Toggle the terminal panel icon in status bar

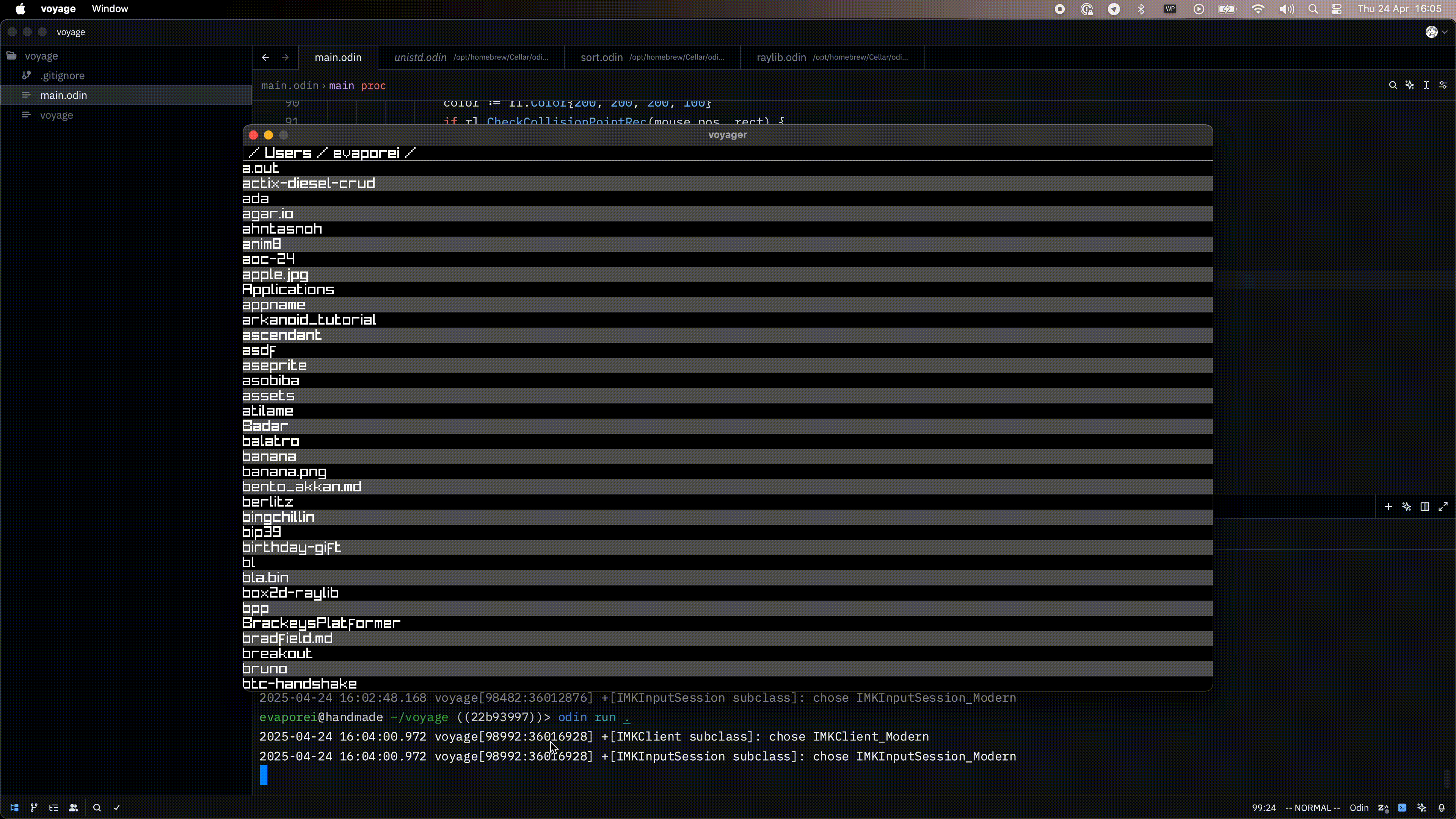(1402, 808)
